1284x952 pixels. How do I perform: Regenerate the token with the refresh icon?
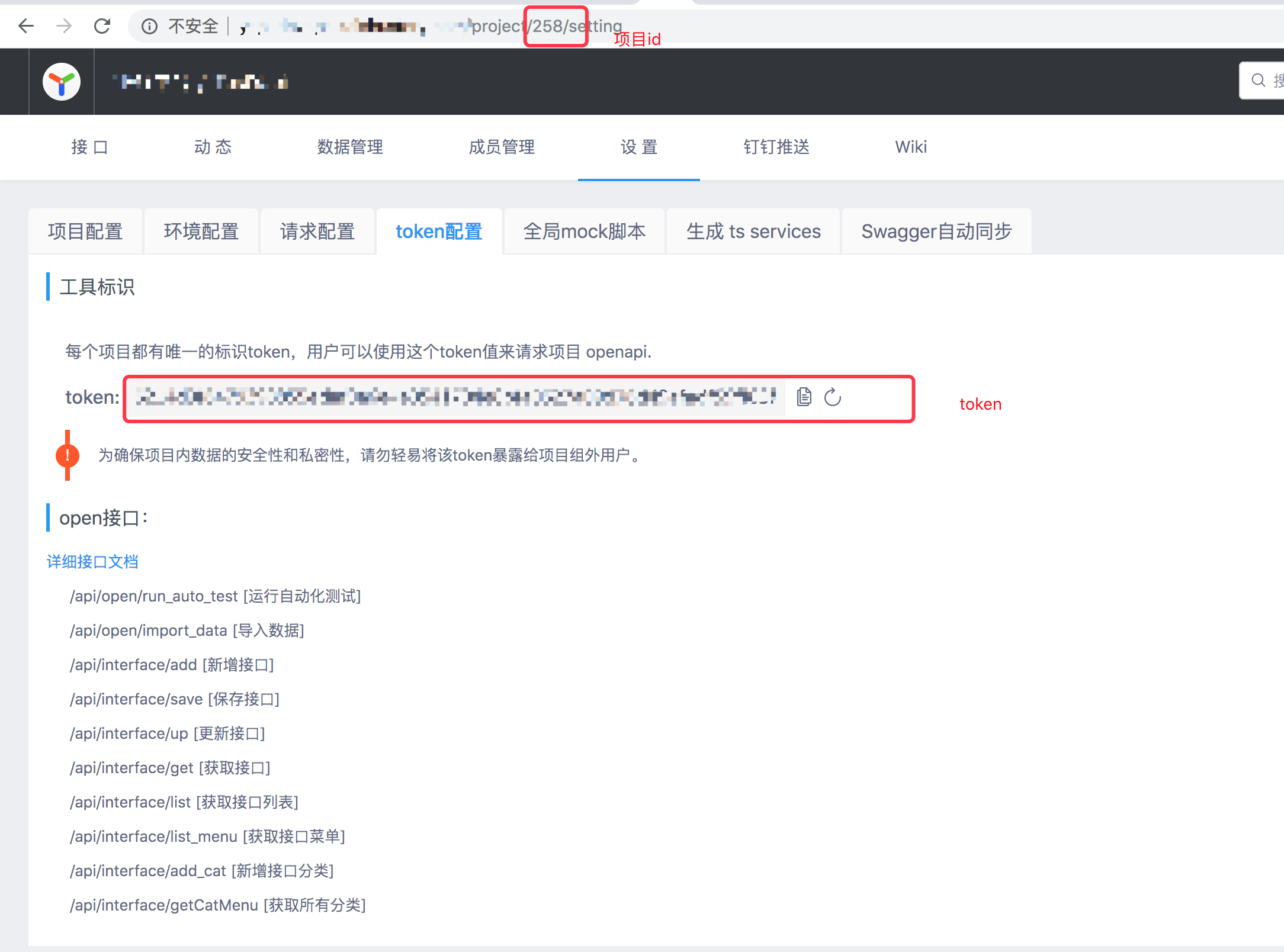(833, 397)
